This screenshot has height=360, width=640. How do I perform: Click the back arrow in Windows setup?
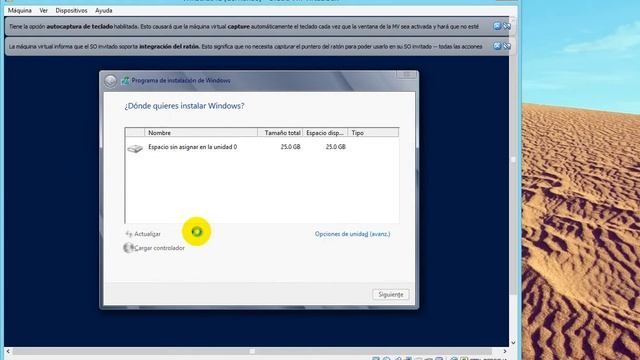pyautogui.click(x=110, y=81)
